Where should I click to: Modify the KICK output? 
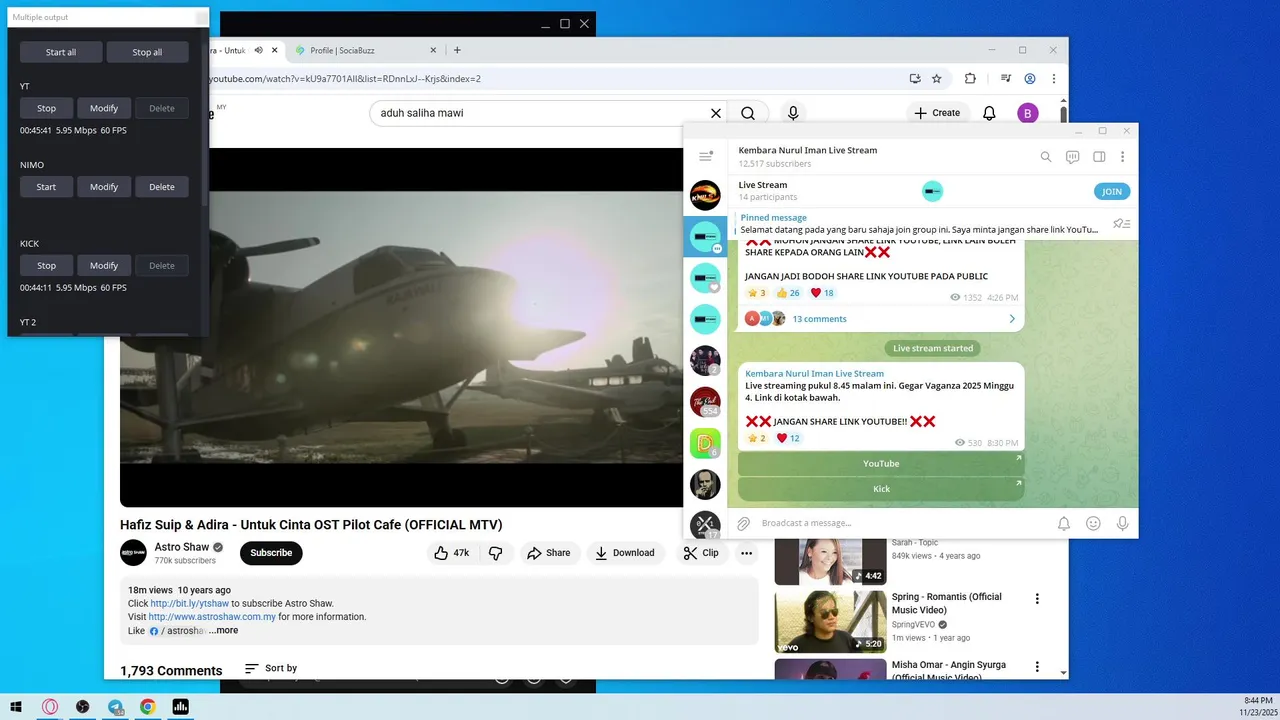click(104, 266)
